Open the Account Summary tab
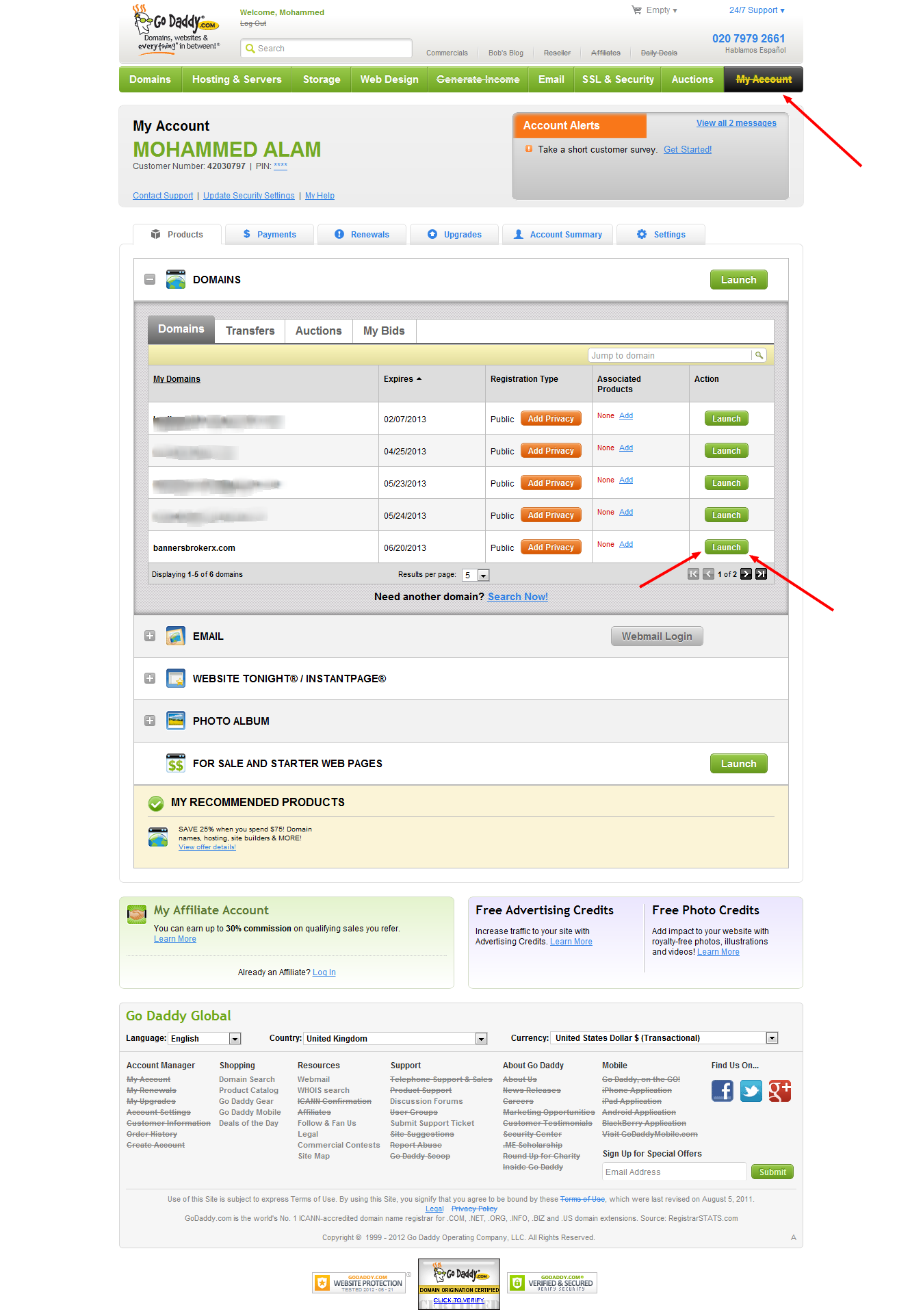 point(558,234)
